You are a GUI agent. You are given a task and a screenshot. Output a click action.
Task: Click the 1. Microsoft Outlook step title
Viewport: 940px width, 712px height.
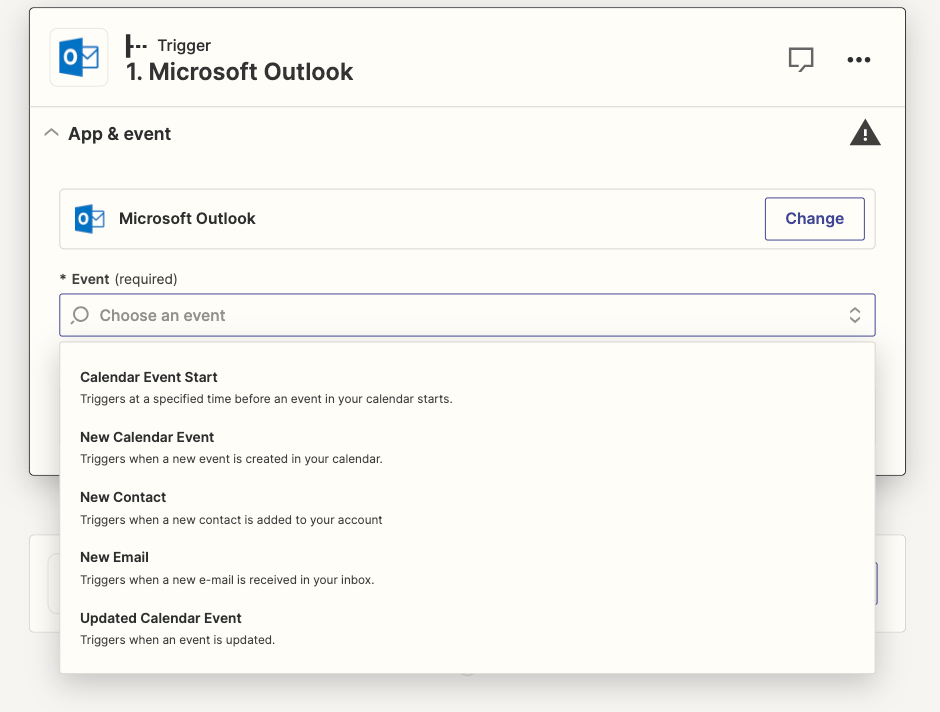pyautogui.click(x=239, y=72)
